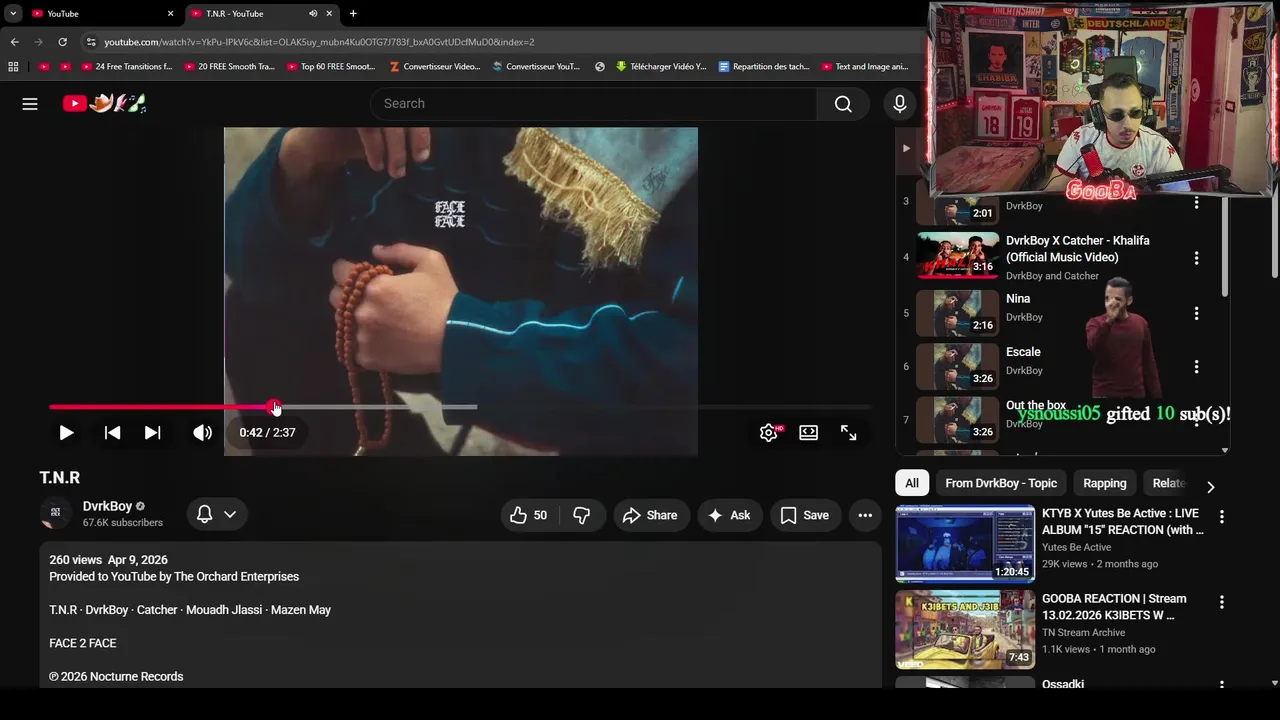
Task: Close the T.N.R - YouTube tab
Action: click(x=329, y=13)
